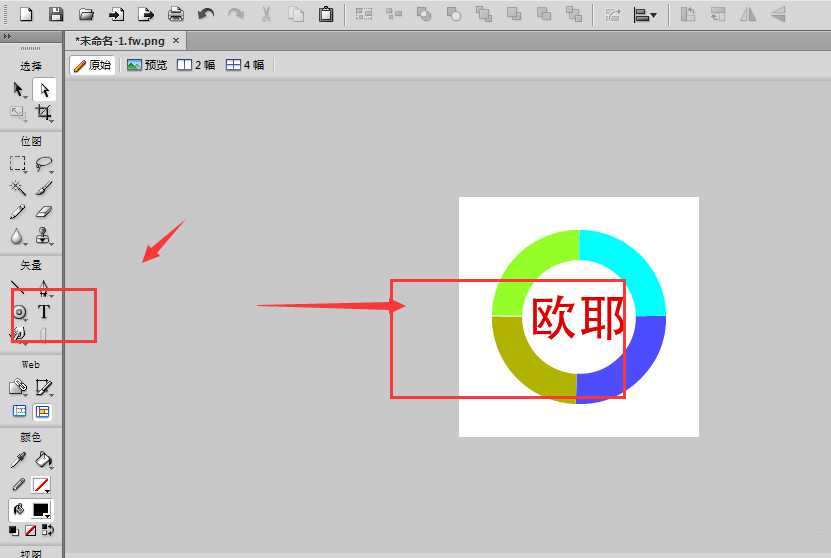Select the Lasso tool
This screenshot has width=831, height=558.
pyautogui.click(x=44, y=164)
